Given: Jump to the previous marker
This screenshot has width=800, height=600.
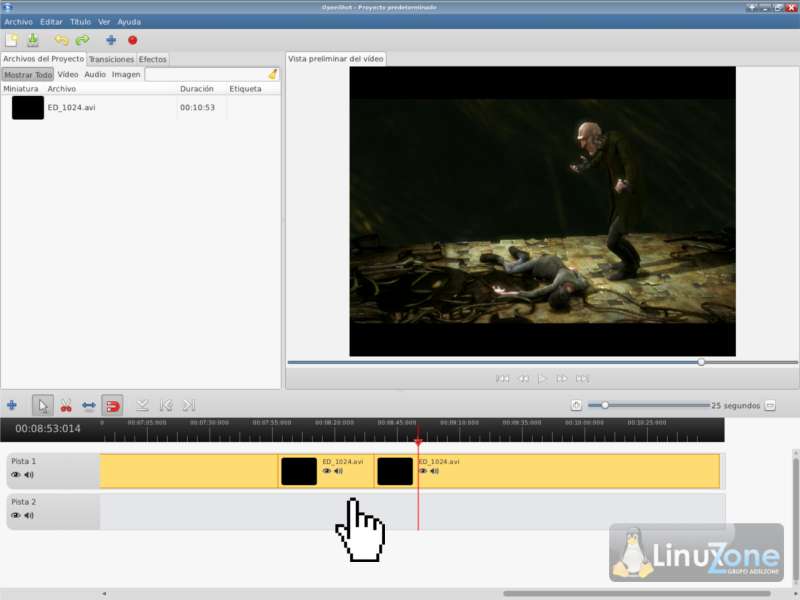Looking at the screenshot, I should pyautogui.click(x=166, y=406).
